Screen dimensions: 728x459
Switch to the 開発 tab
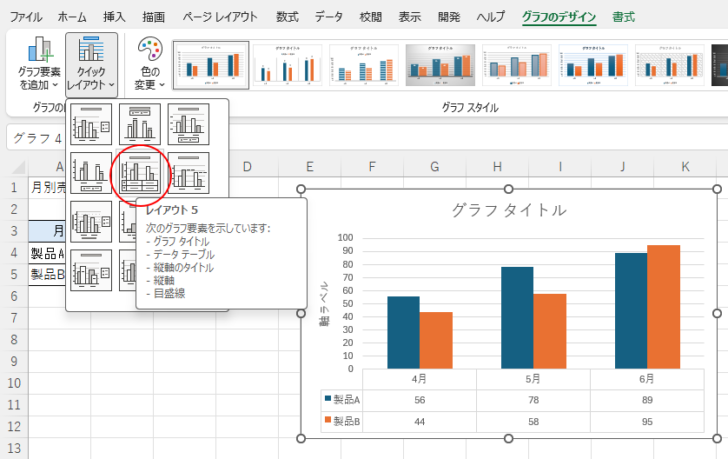(x=449, y=17)
